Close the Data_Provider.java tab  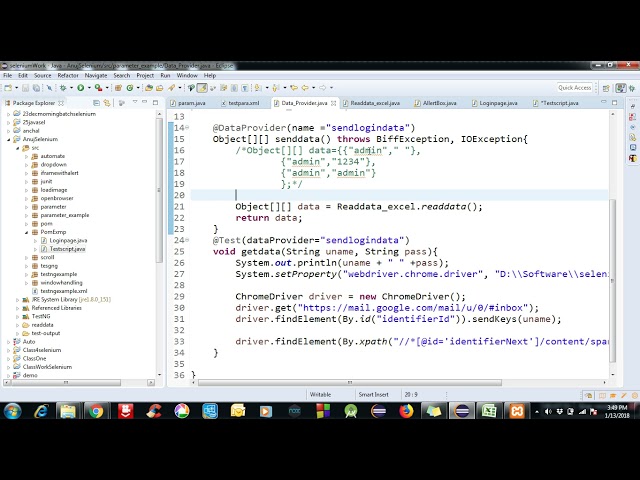point(333,103)
